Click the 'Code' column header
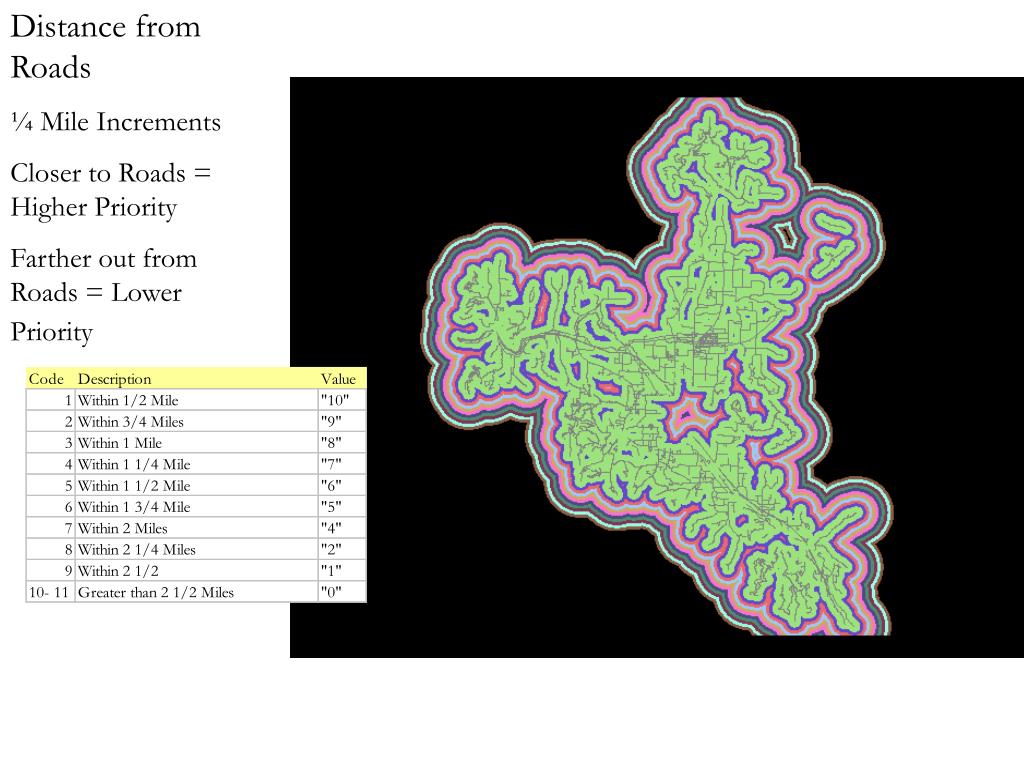This screenshot has height=768, width=1024. (50, 379)
